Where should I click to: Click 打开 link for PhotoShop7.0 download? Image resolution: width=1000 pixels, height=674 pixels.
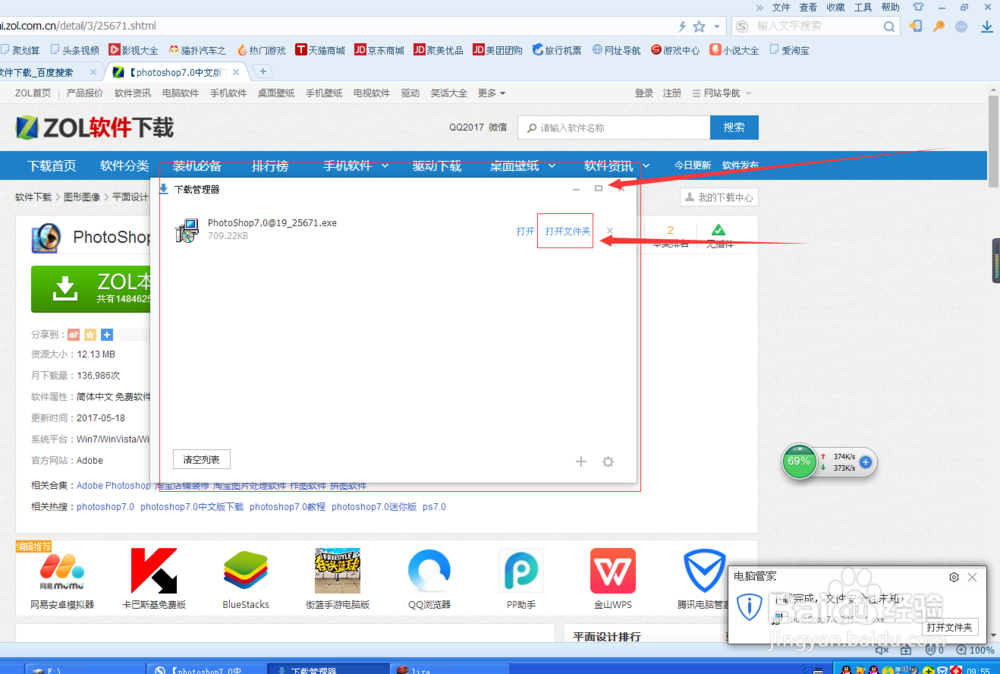click(525, 231)
